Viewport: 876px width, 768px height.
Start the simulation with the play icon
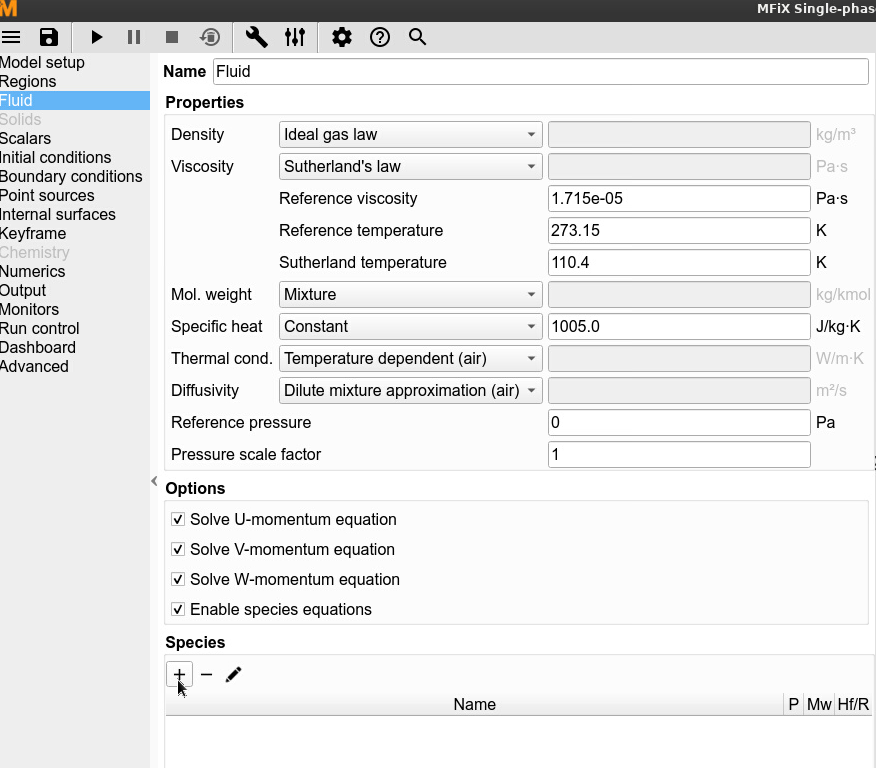[x=97, y=37]
